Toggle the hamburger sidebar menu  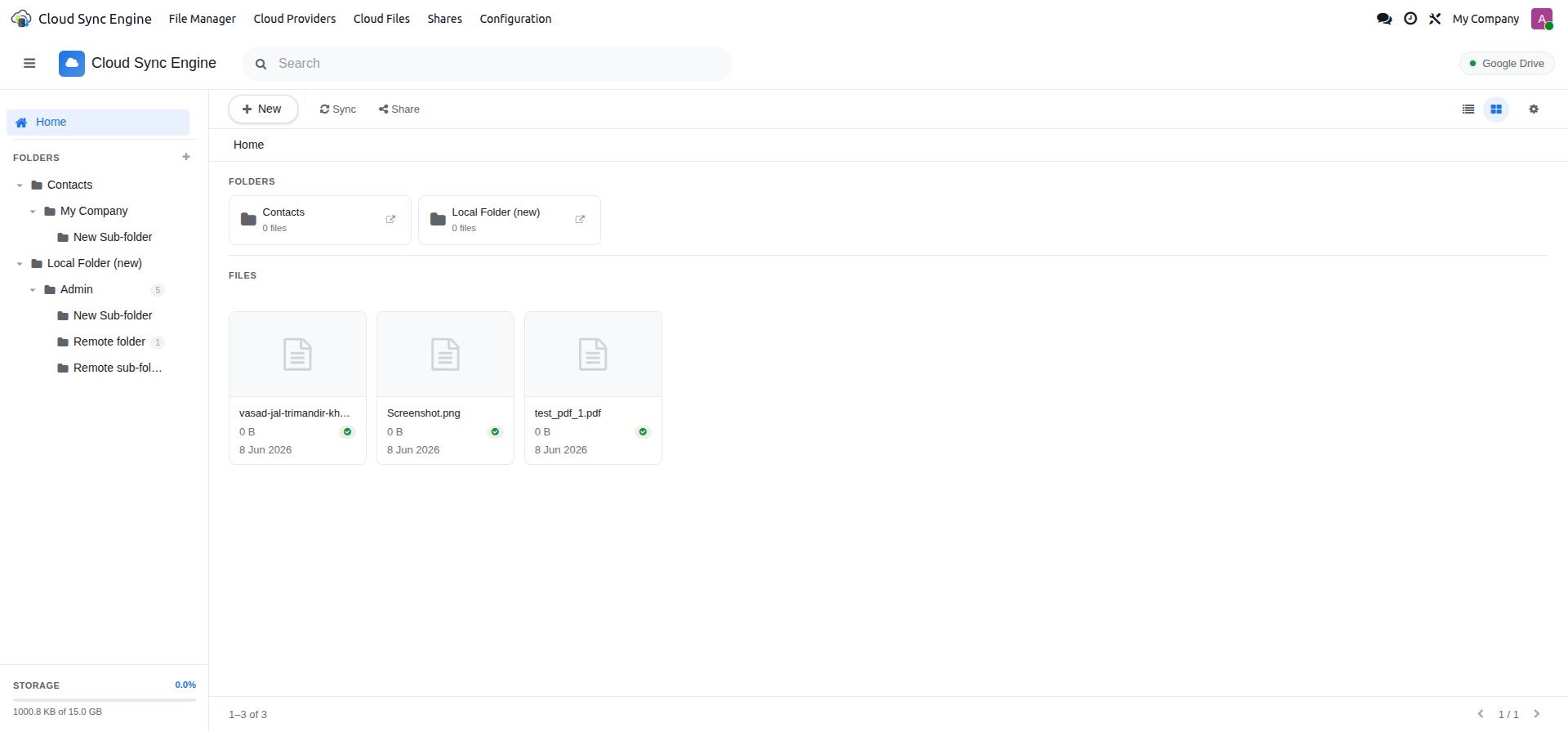coord(29,64)
